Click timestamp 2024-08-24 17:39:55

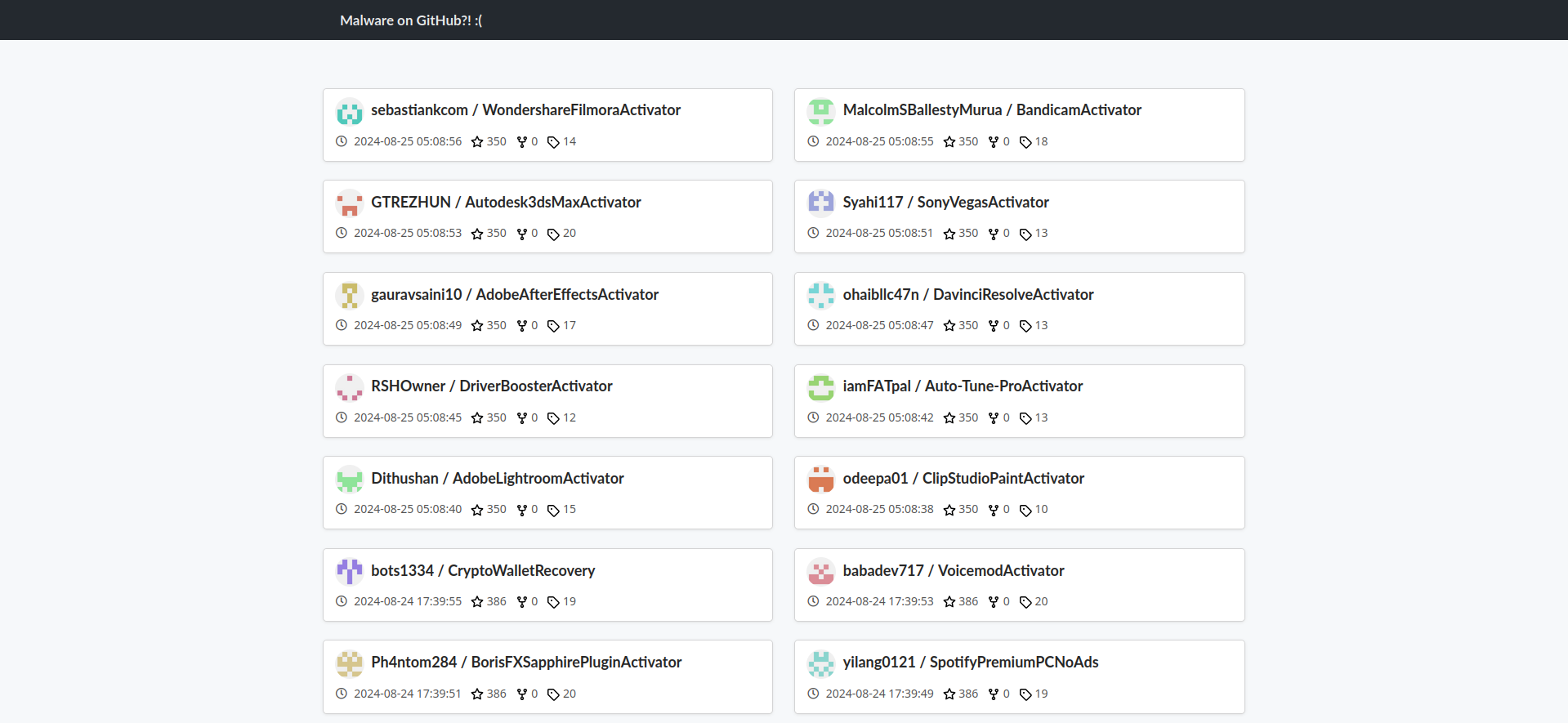(408, 601)
